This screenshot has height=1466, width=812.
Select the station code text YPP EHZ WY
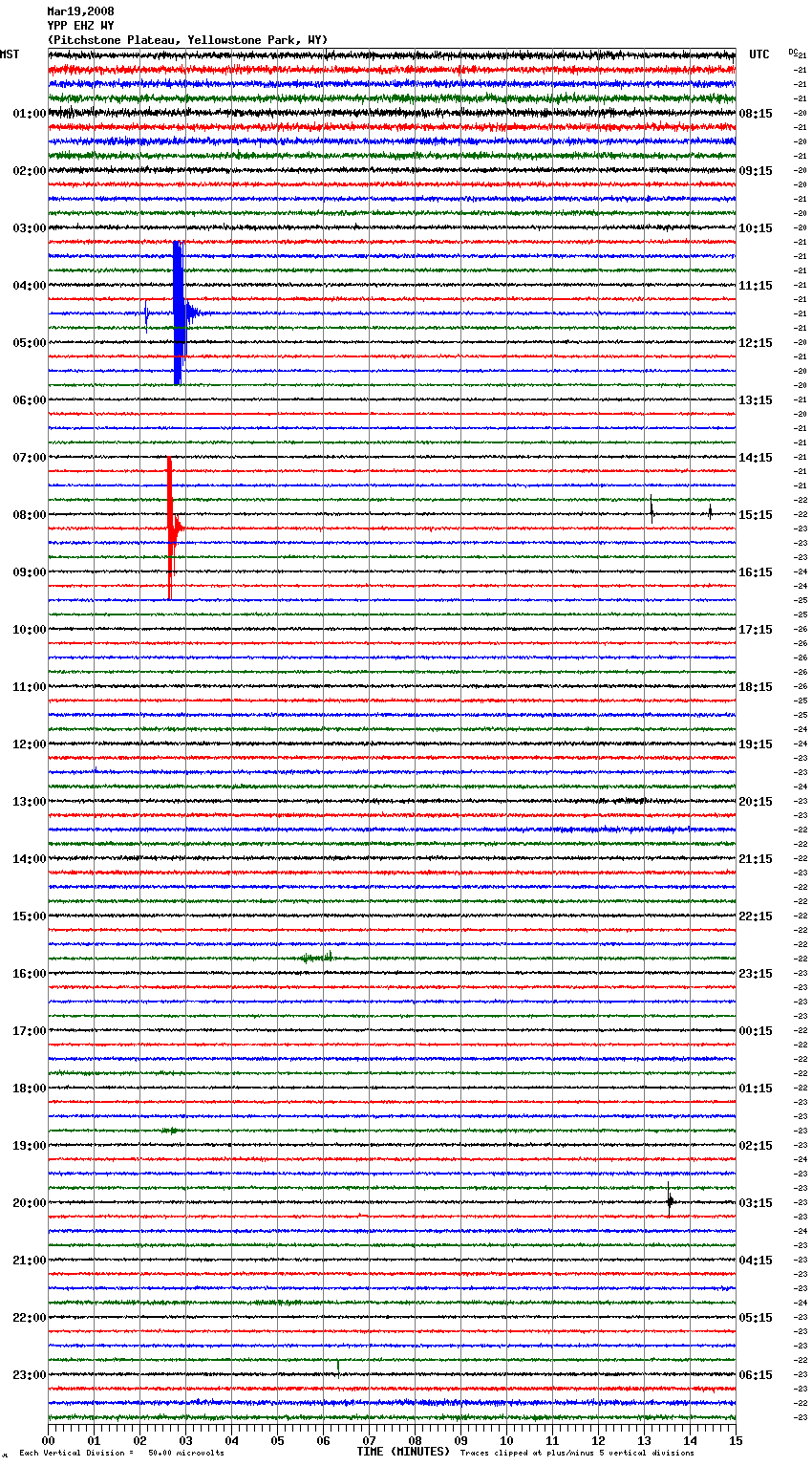[80, 26]
